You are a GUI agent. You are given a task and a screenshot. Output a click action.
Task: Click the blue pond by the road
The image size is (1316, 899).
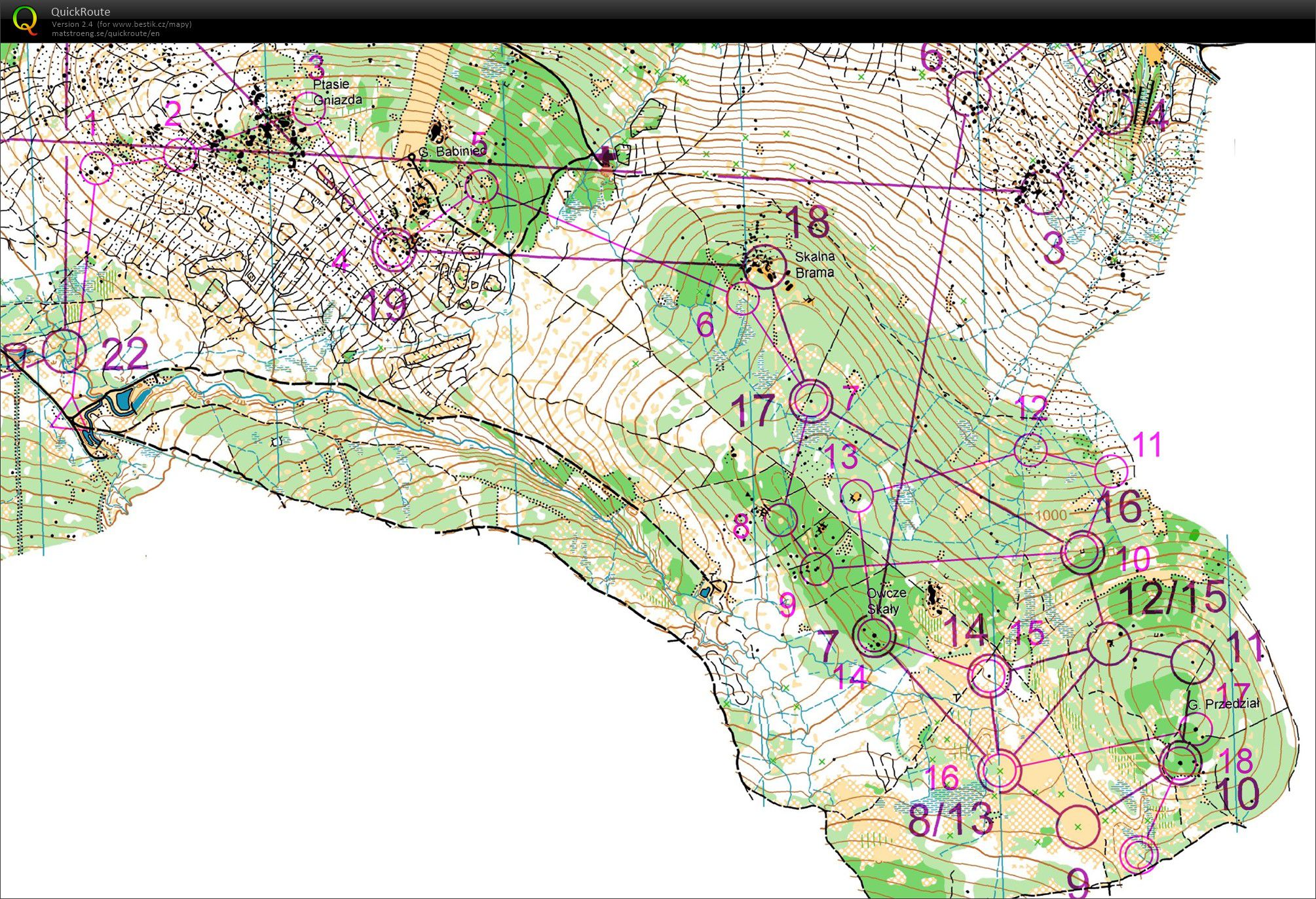(124, 400)
